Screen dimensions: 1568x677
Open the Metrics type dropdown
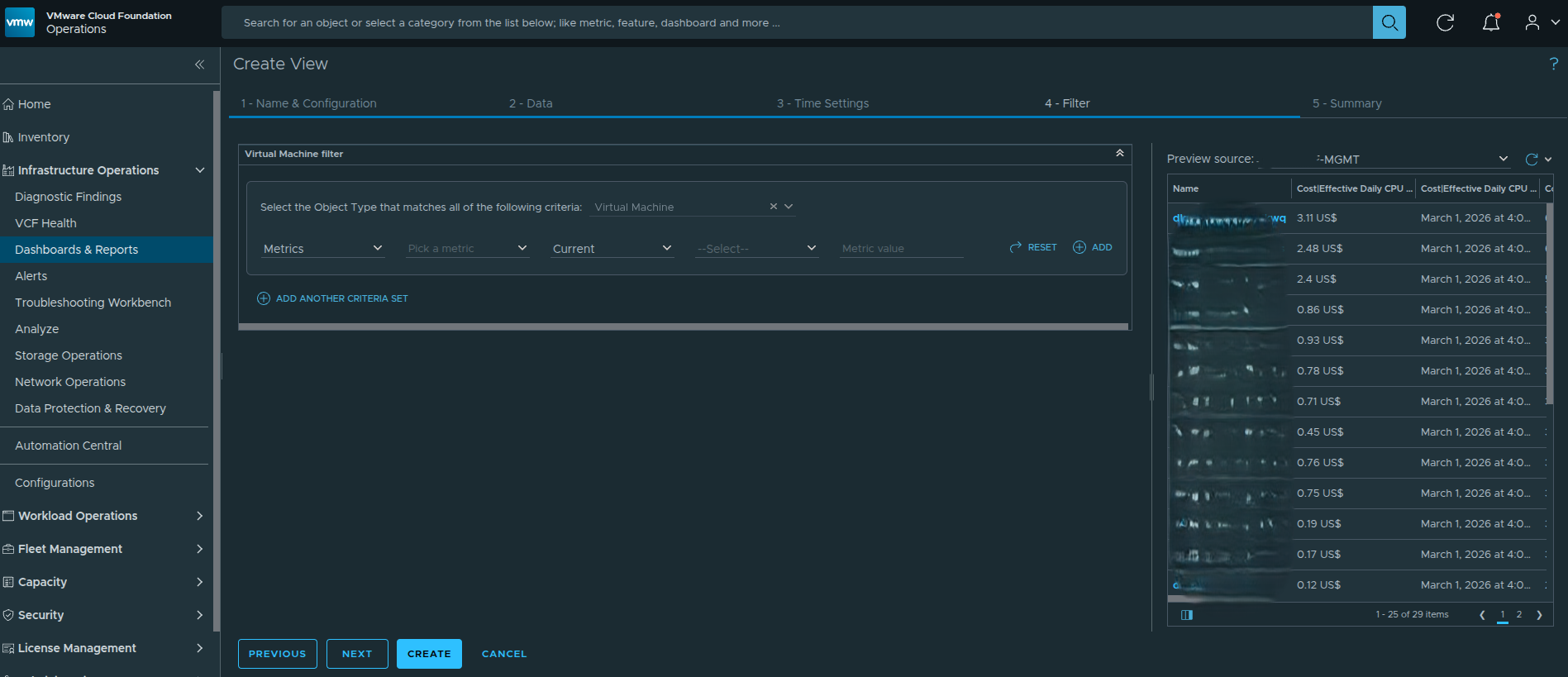(x=322, y=248)
